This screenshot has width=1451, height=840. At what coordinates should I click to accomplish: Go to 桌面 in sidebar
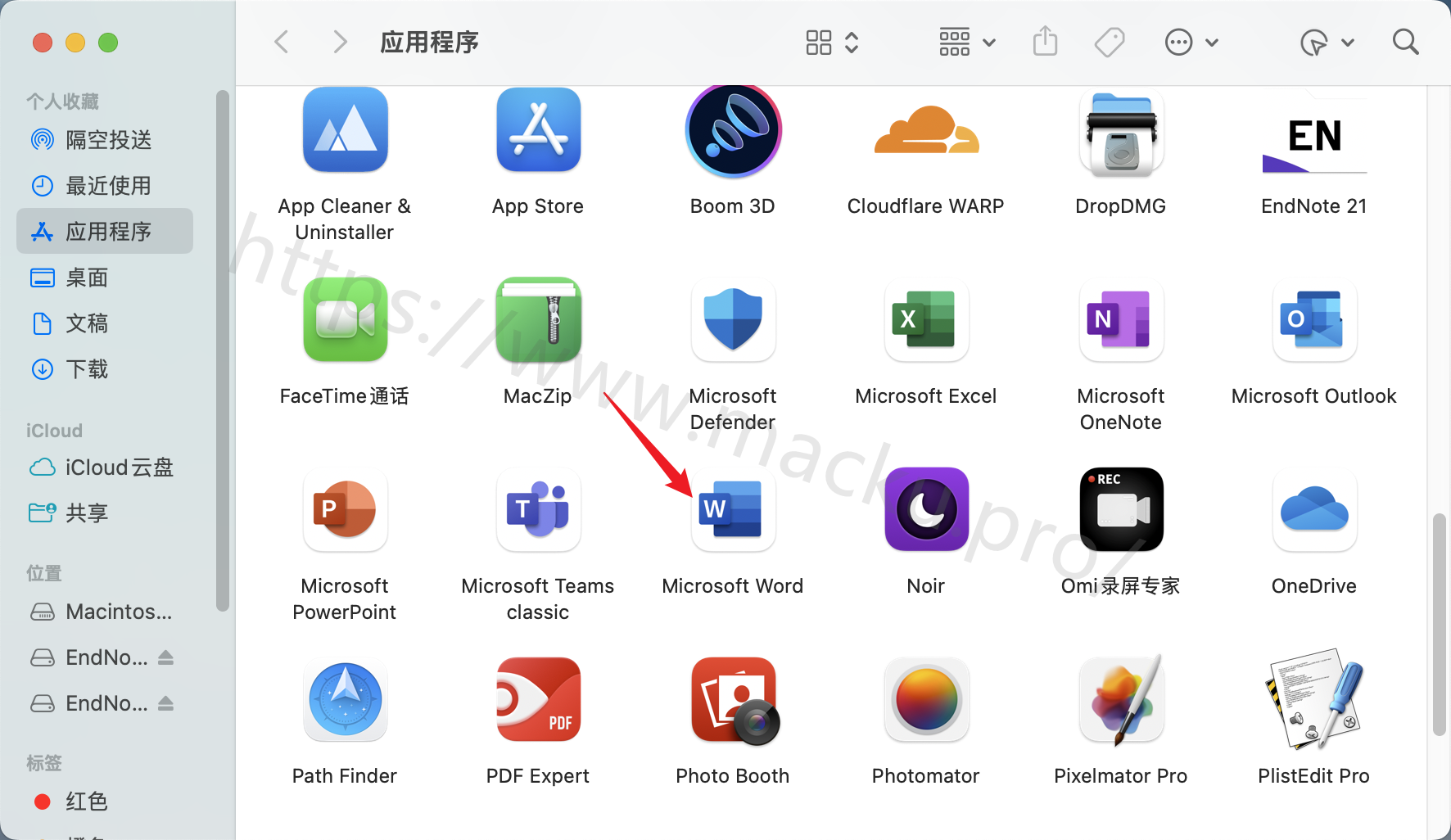pos(105,278)
